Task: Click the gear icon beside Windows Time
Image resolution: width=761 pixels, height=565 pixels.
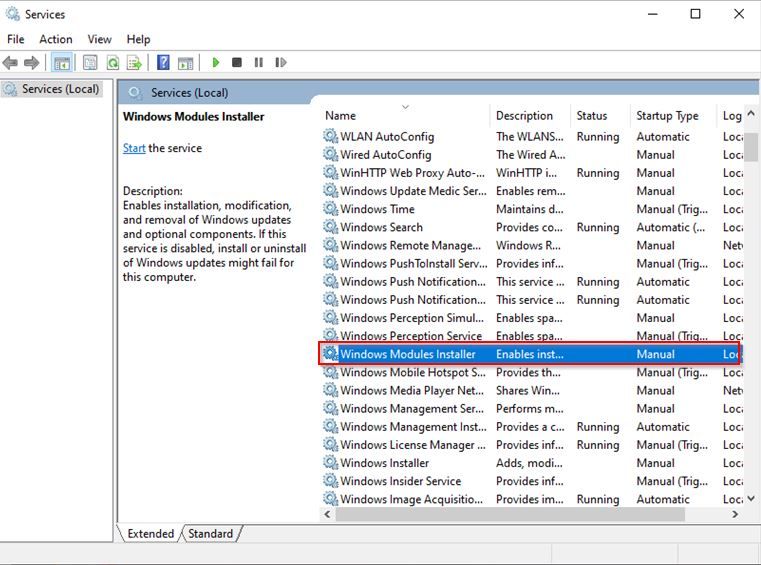Action: [x=331, y=209]
